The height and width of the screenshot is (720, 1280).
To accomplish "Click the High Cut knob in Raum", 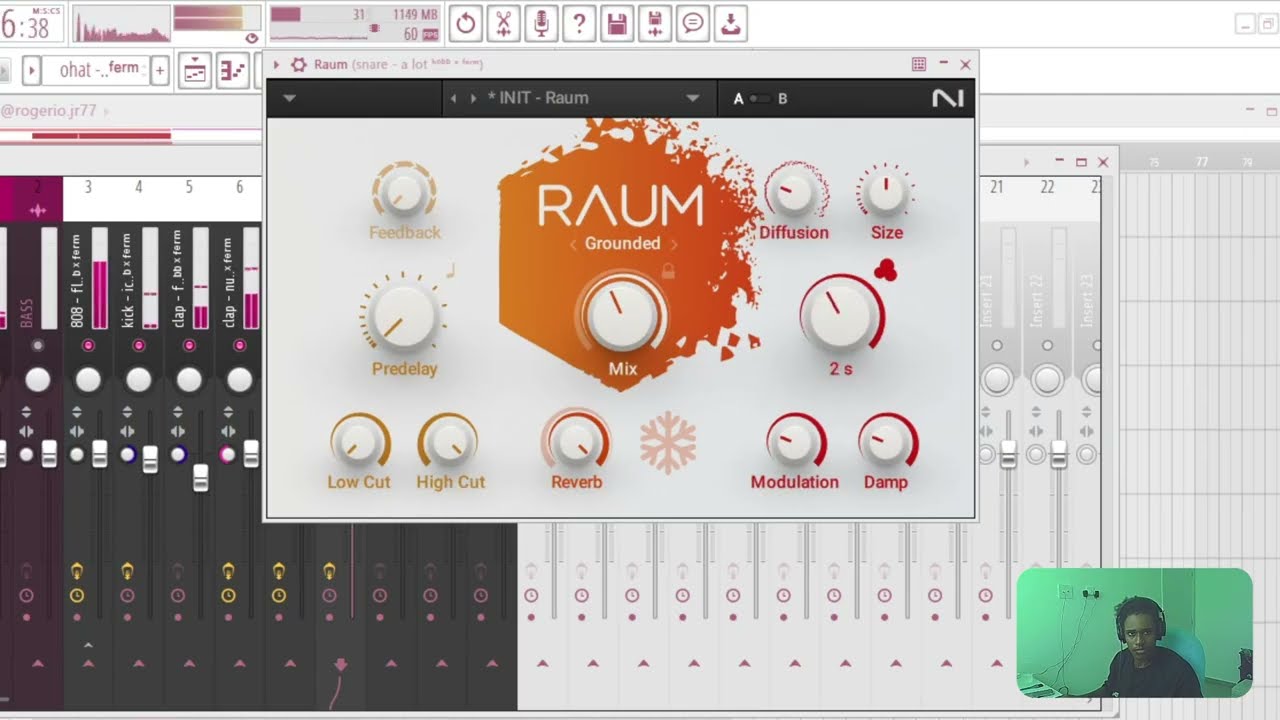I will [x=449, y=443].
